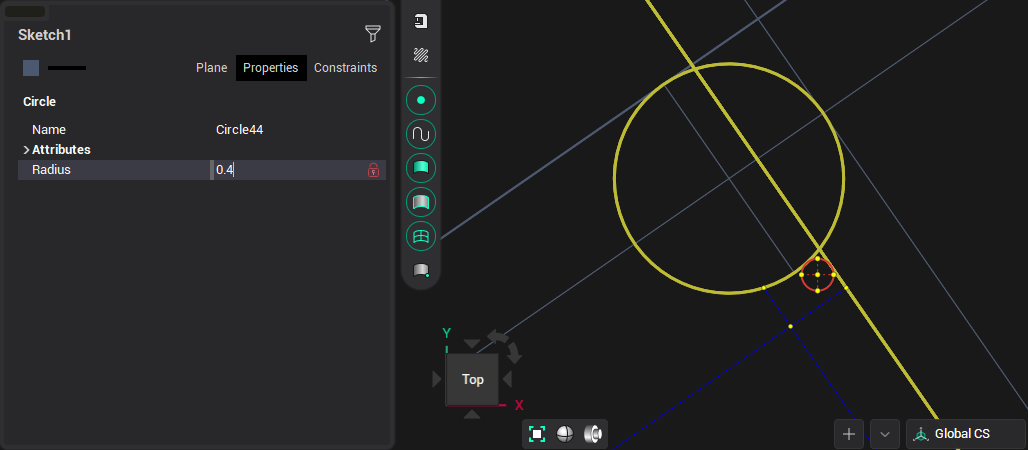Select the point selection filter icon
Viewport: 1028px width, 450px height.
tap(421, 100)
